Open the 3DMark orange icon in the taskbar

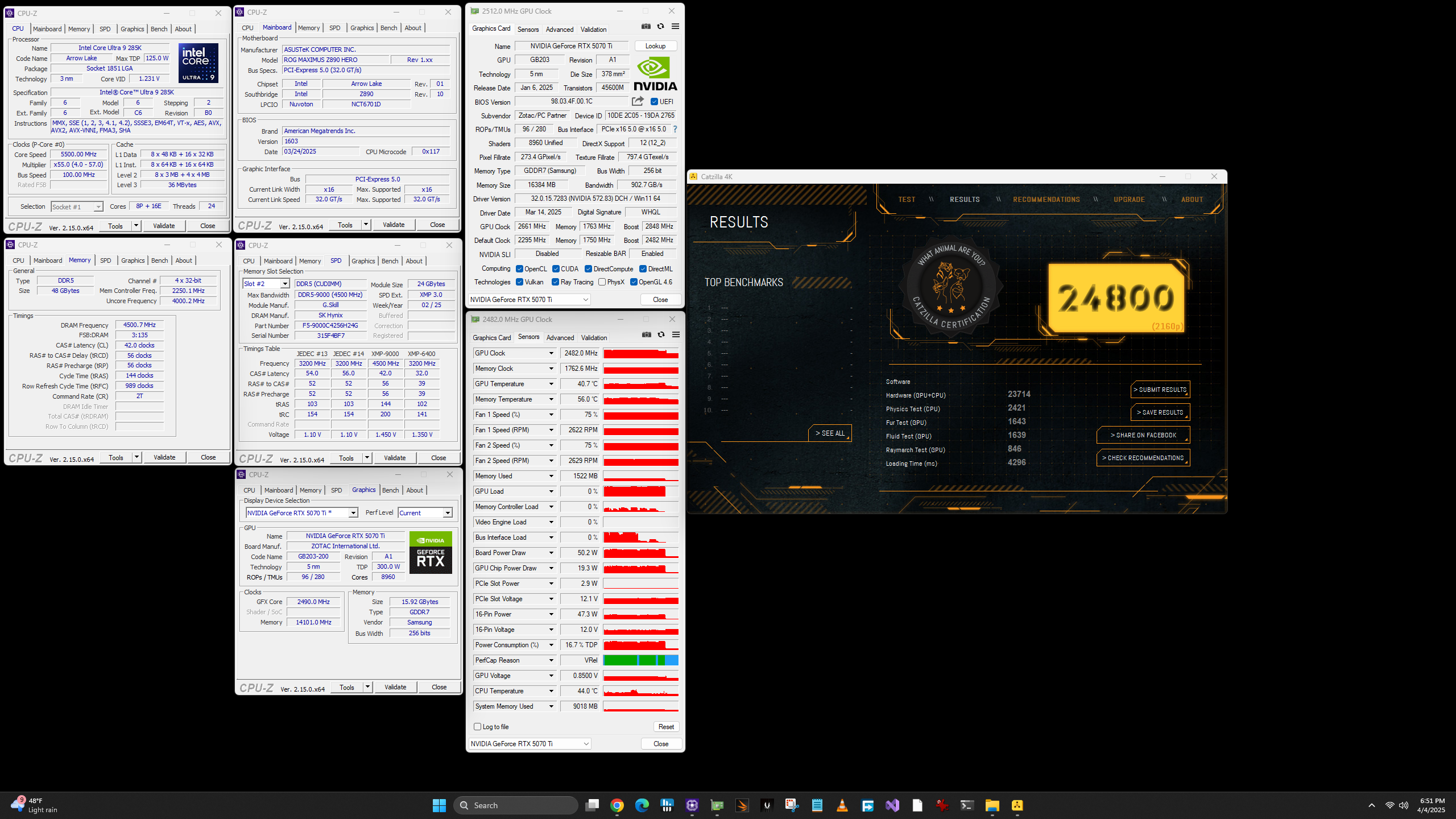tap(742, 805)
